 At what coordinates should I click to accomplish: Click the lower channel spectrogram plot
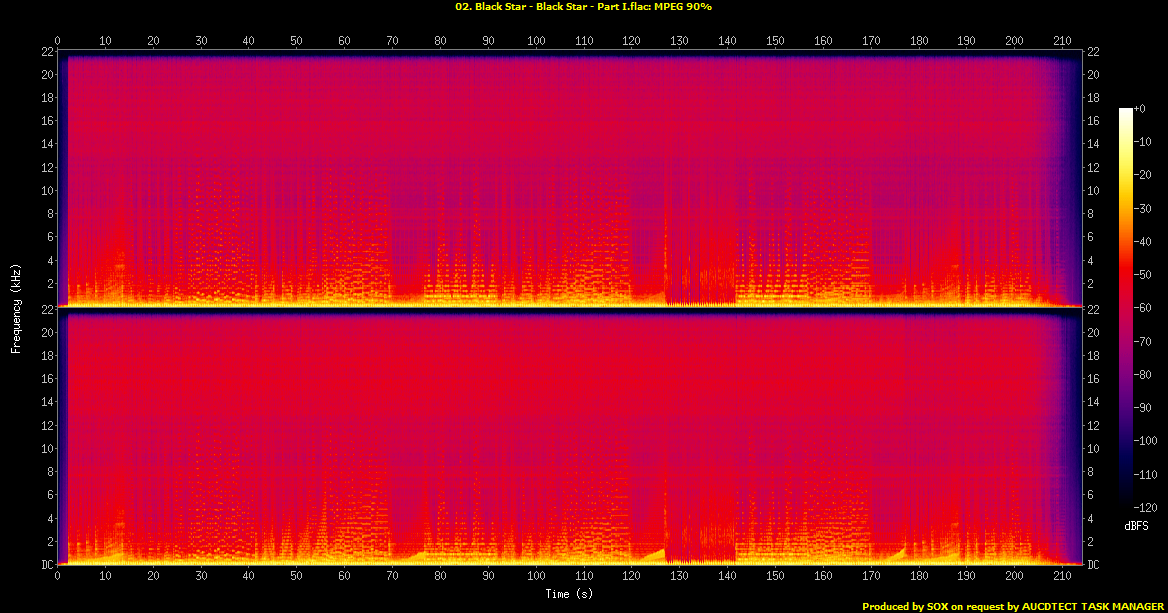click(x=570, y=436)
